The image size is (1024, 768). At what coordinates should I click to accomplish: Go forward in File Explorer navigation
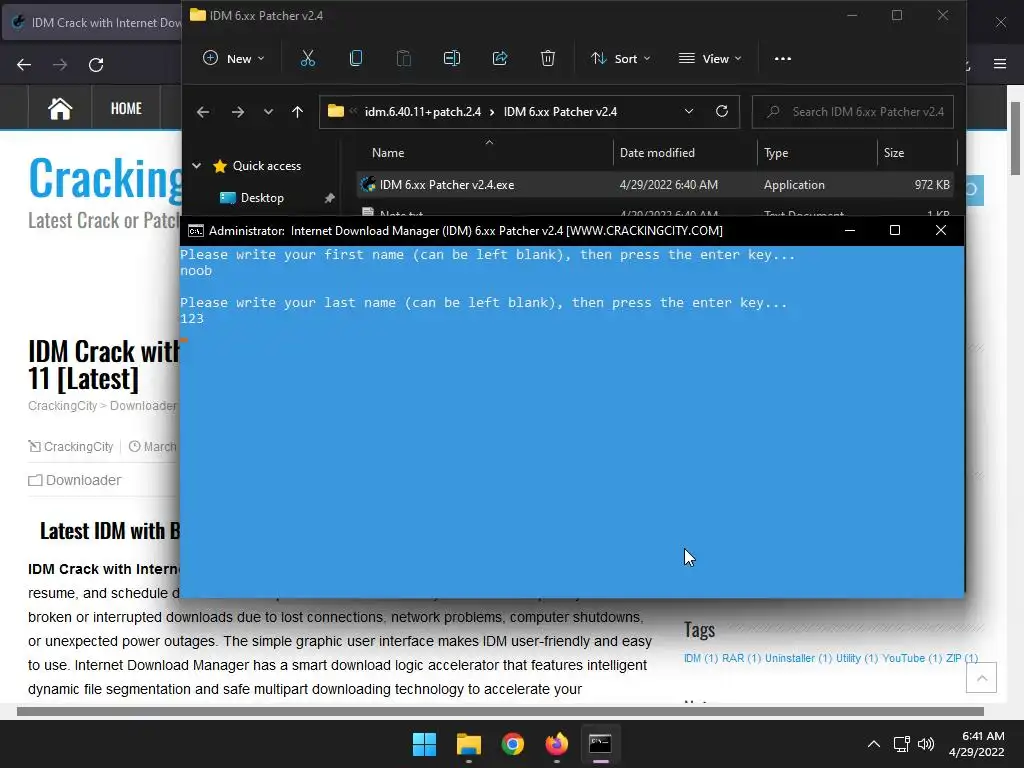(x=238, y=112)
